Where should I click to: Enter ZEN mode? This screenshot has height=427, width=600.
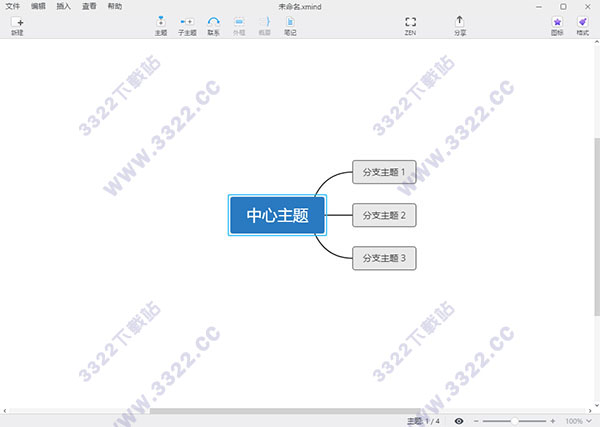point(410,26)
